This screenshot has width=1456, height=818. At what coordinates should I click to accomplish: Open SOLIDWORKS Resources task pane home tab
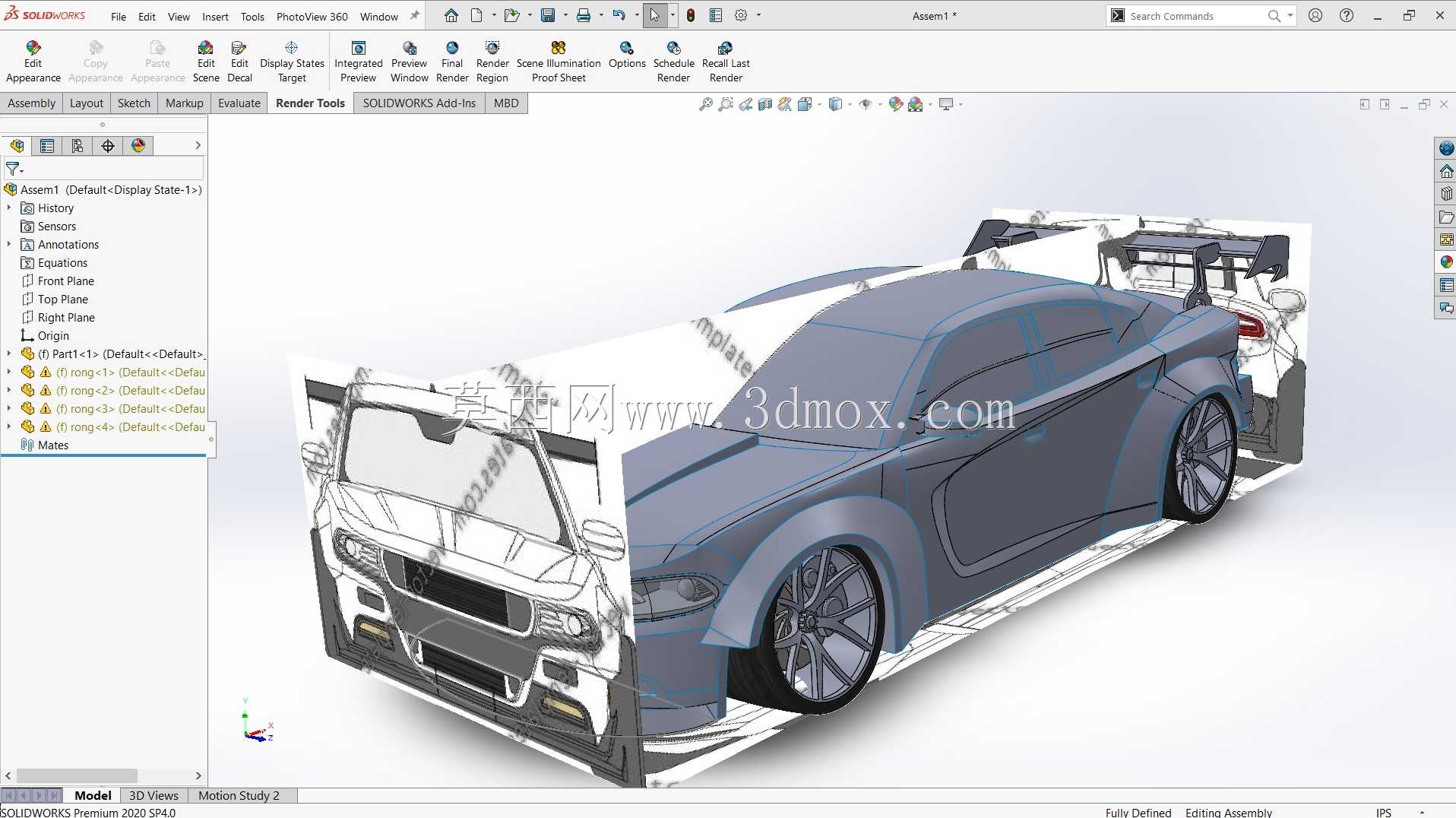pyautogui.click(x=1446, y=171)
